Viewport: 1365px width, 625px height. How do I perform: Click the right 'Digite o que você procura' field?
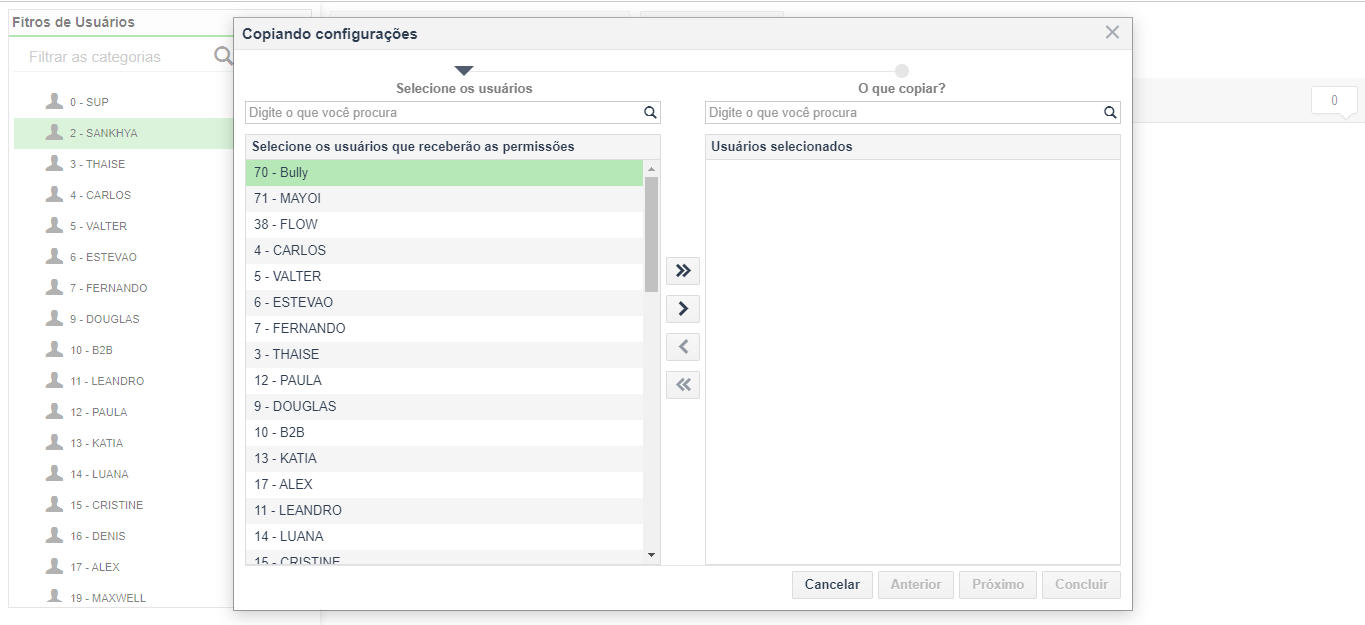click(913, 113)
